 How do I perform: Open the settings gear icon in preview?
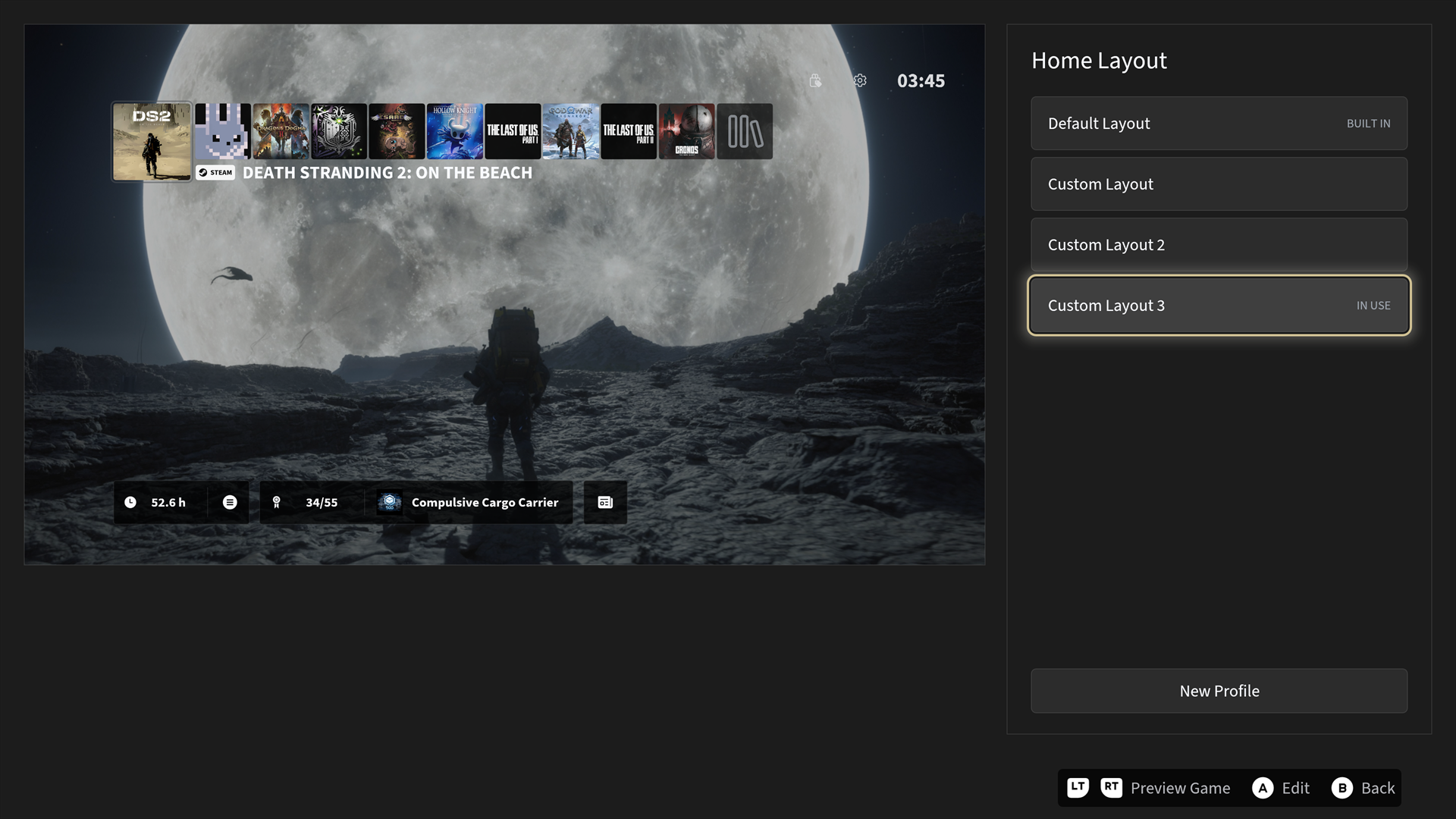click(860, 80)
